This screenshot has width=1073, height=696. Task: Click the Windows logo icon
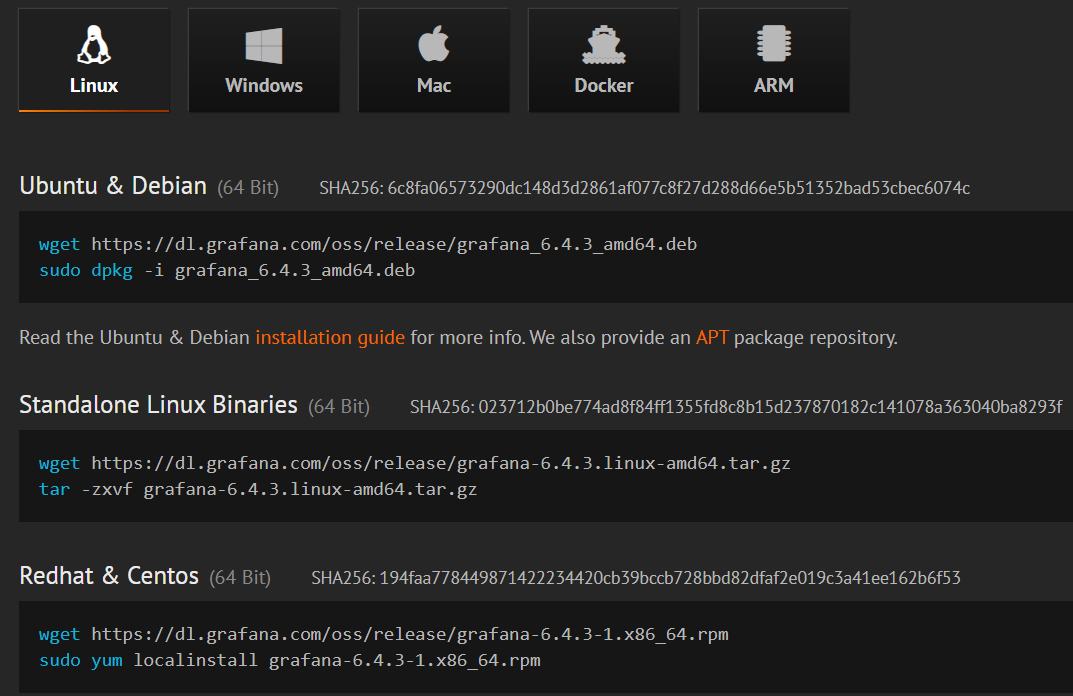264,46
